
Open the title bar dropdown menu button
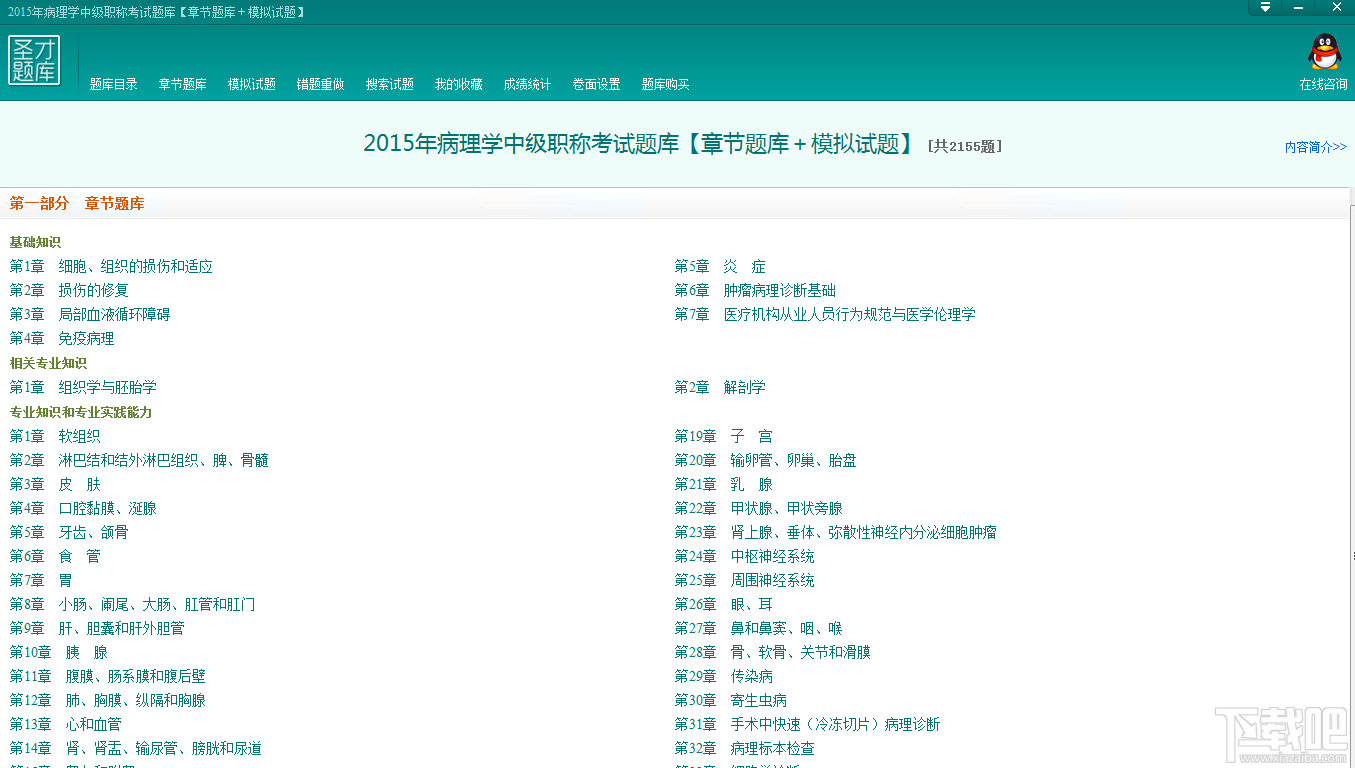click(1265, 7)
